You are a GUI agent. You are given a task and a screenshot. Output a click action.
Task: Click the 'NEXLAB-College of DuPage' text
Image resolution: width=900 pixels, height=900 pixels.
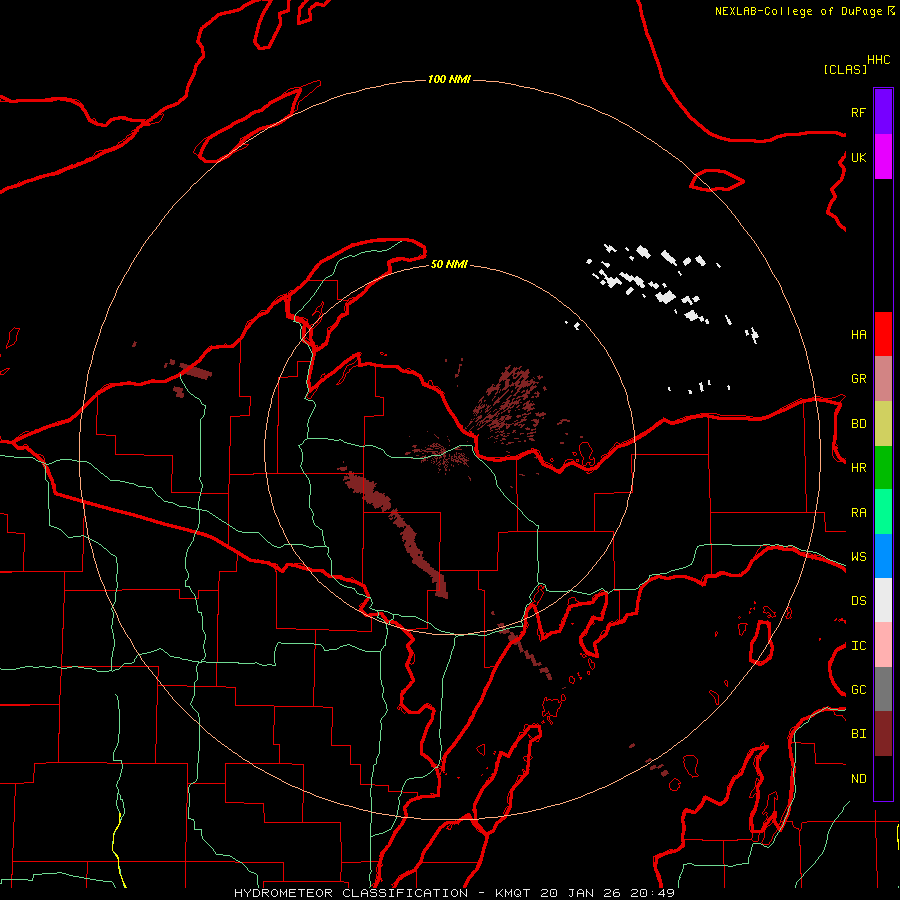click(798, 11)
